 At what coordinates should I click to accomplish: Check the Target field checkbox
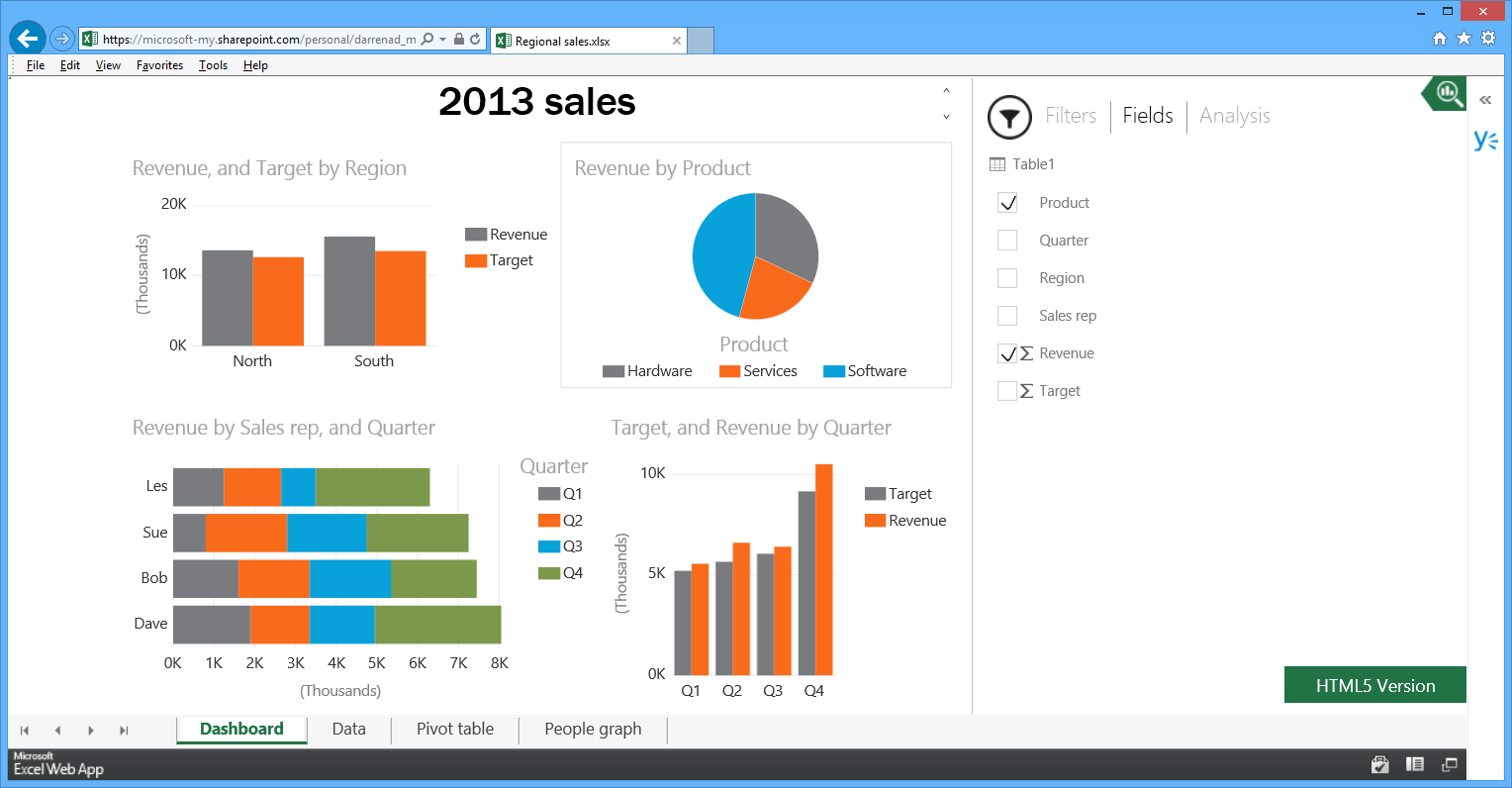(1007, 391)
